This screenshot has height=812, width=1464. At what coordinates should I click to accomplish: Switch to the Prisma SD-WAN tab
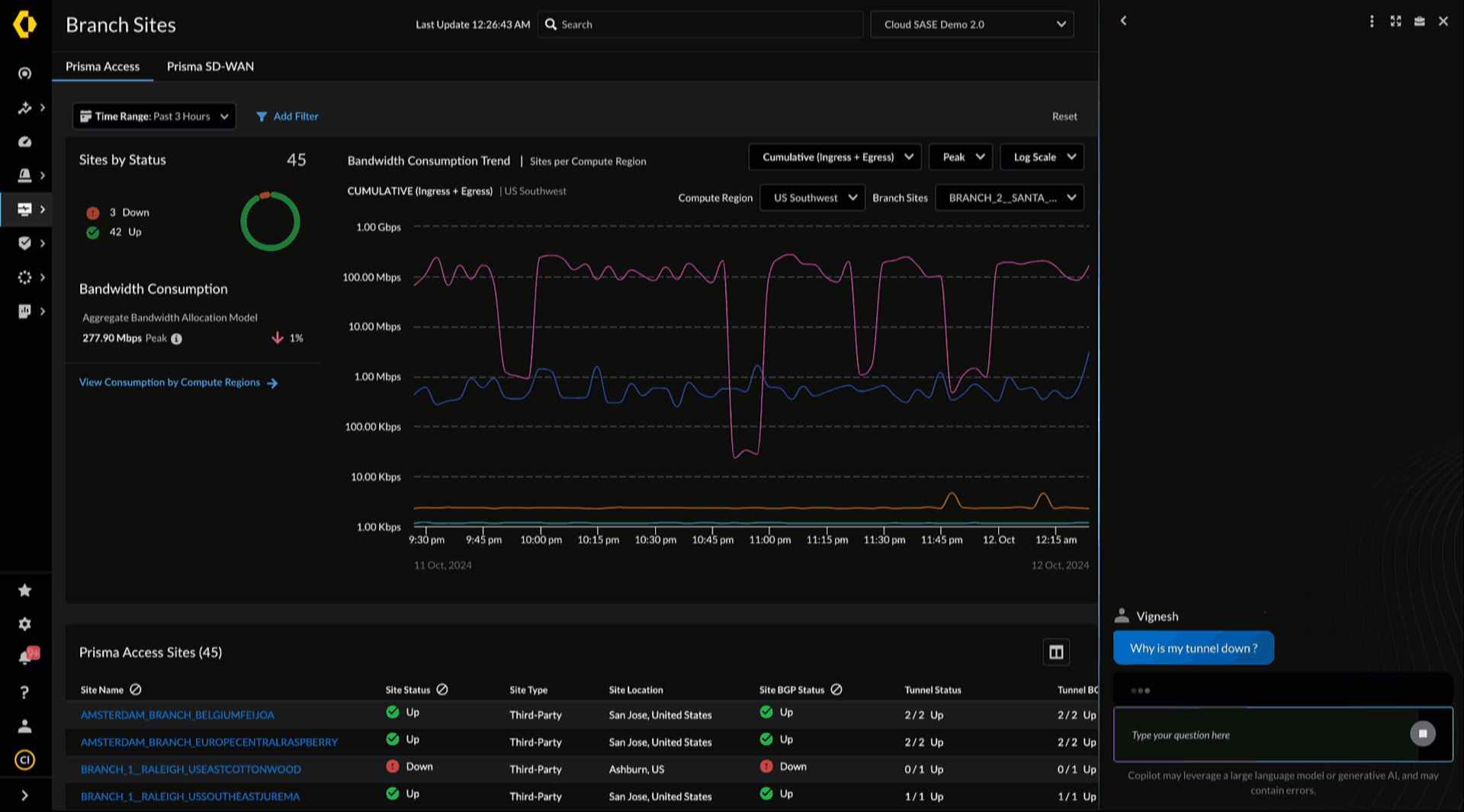(210, 66)
